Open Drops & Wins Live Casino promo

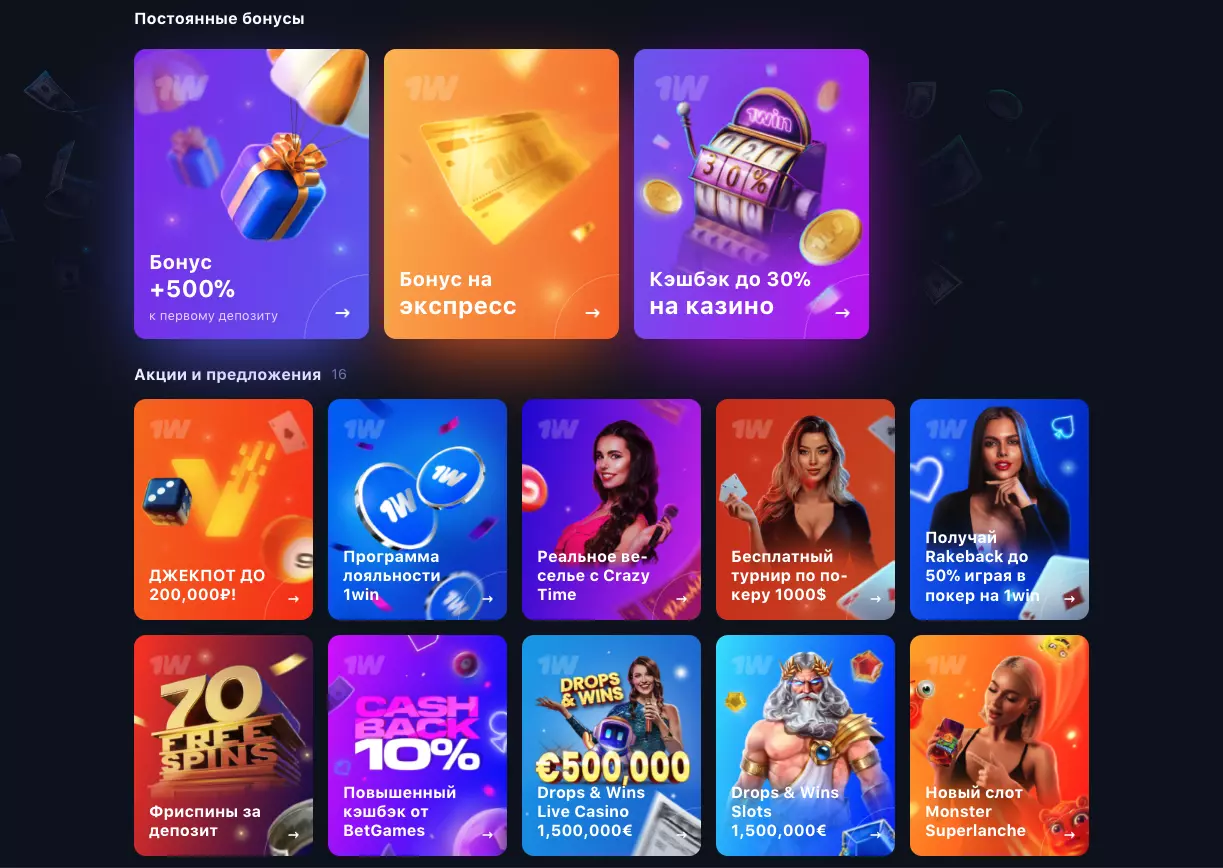pyautogui.click(x=611, y=745)
